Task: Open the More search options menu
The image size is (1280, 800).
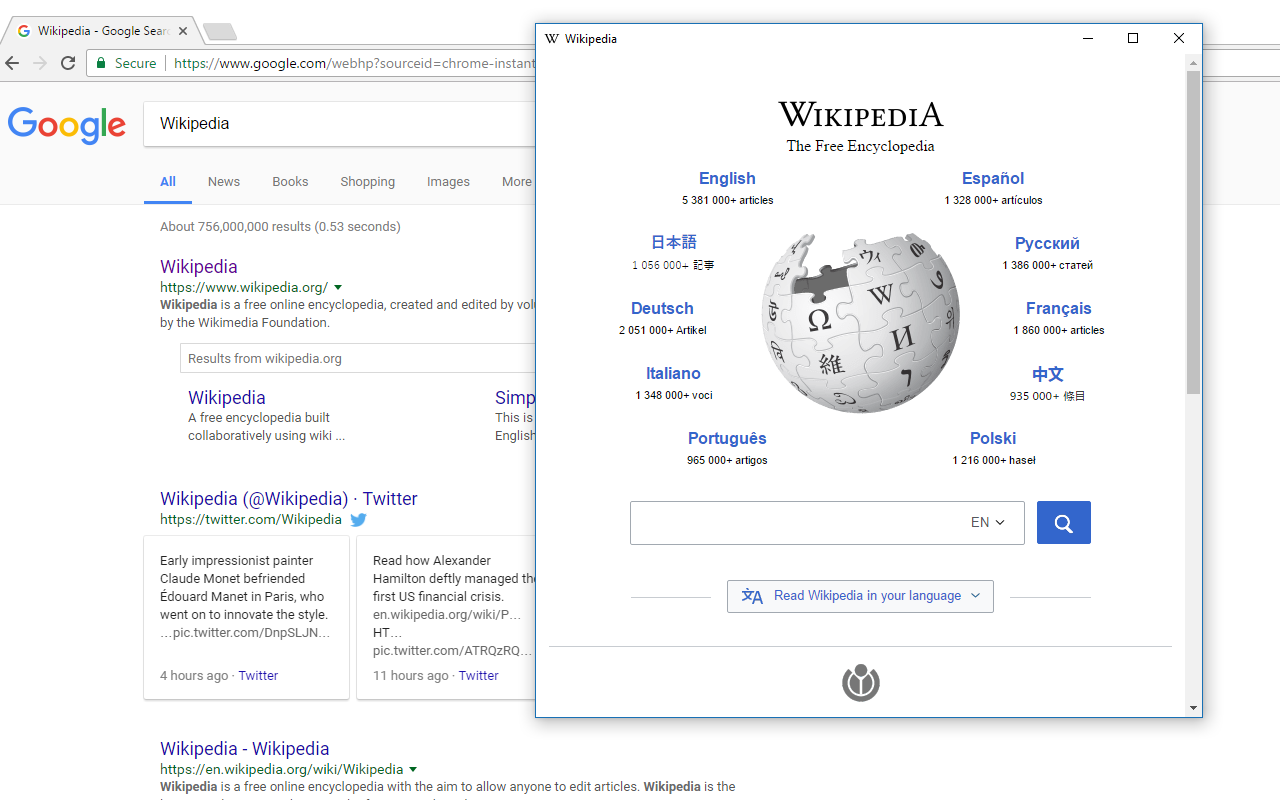Action: click(x=517, y=182)
